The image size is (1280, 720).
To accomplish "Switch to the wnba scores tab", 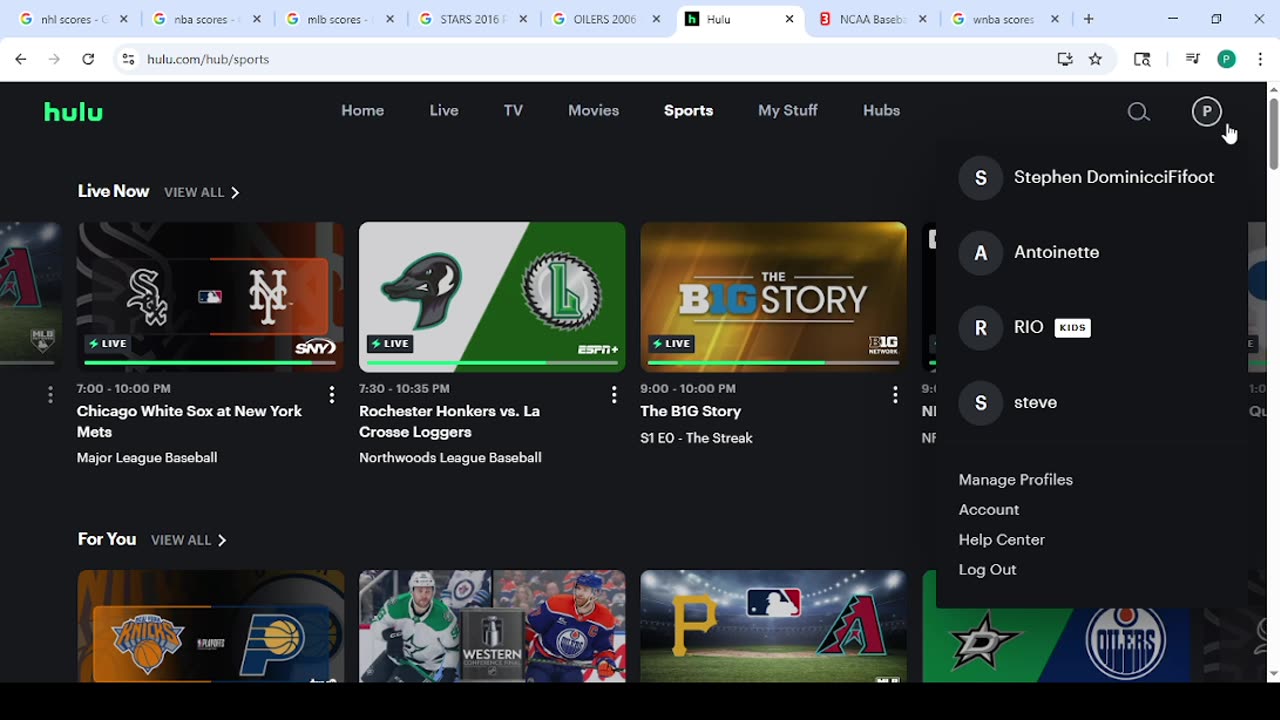I will click(x=1004, y=19).
